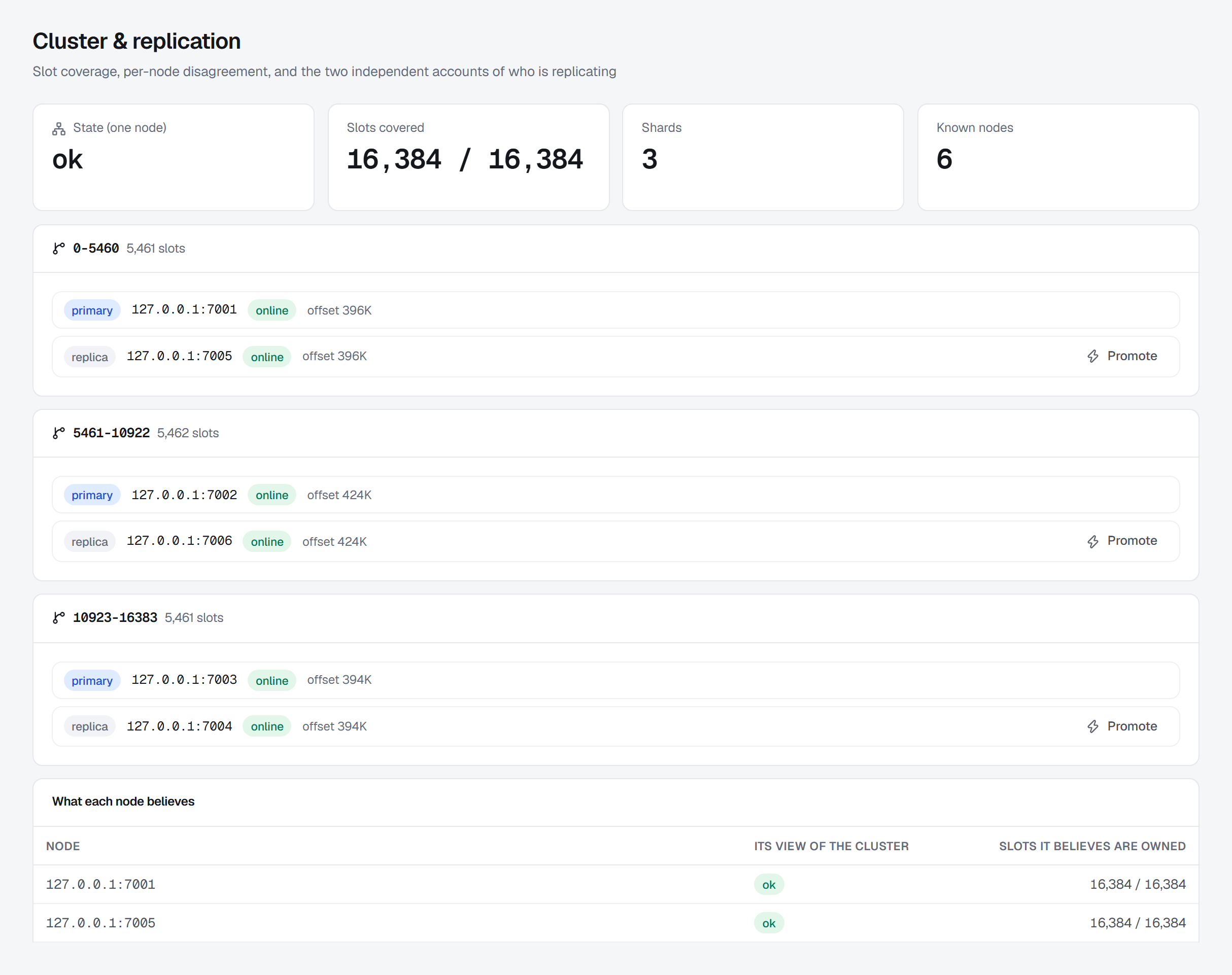
Task: Click the branch icon for shard 10923-16383
Action: [59, 618]
